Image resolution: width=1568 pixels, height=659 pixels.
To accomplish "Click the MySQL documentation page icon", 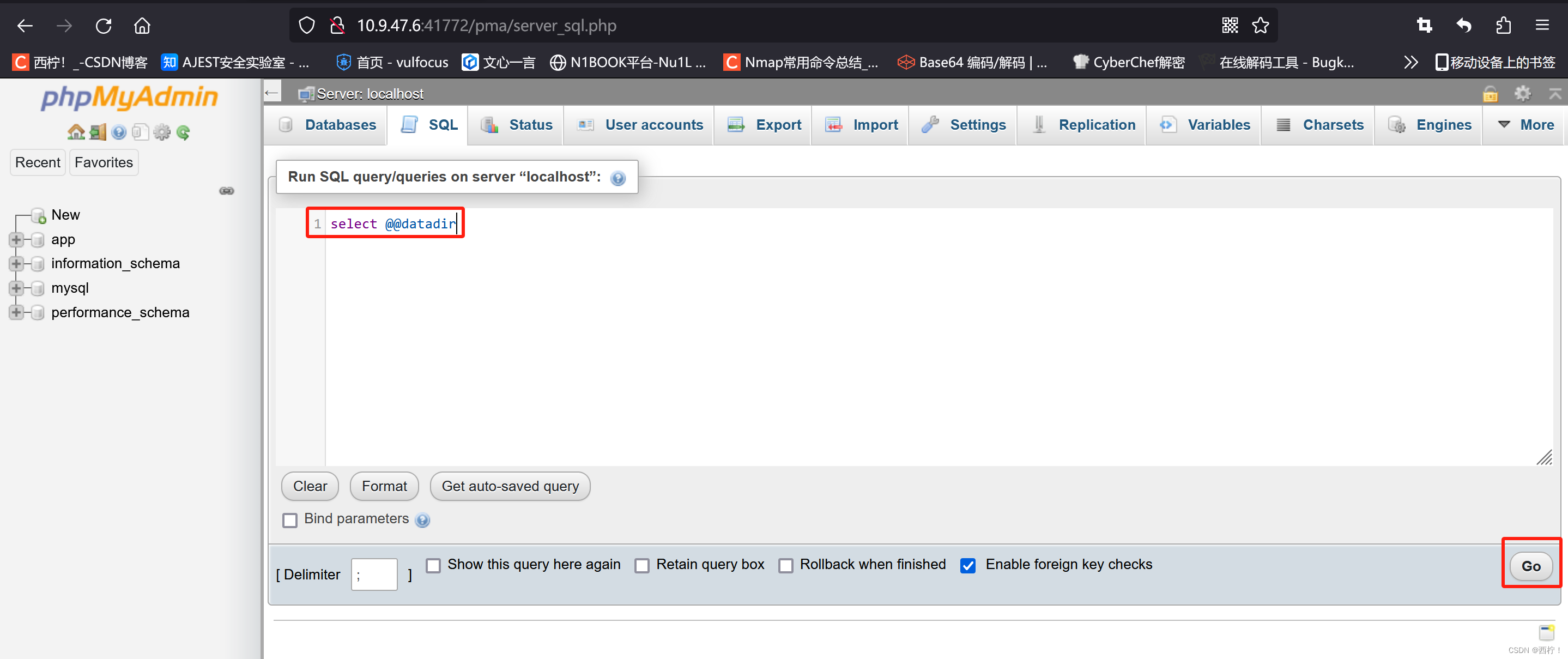I will (x=141, y=132).
